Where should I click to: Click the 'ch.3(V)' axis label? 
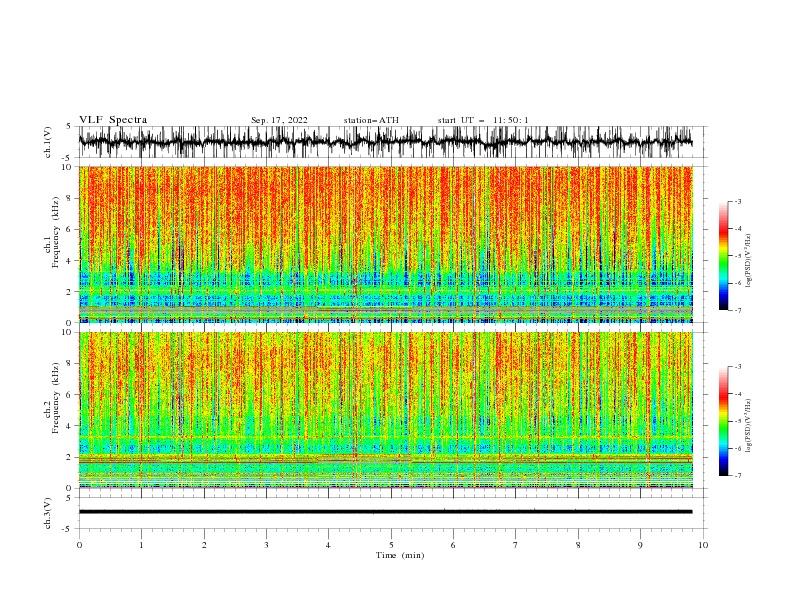[x=48, y=513]
